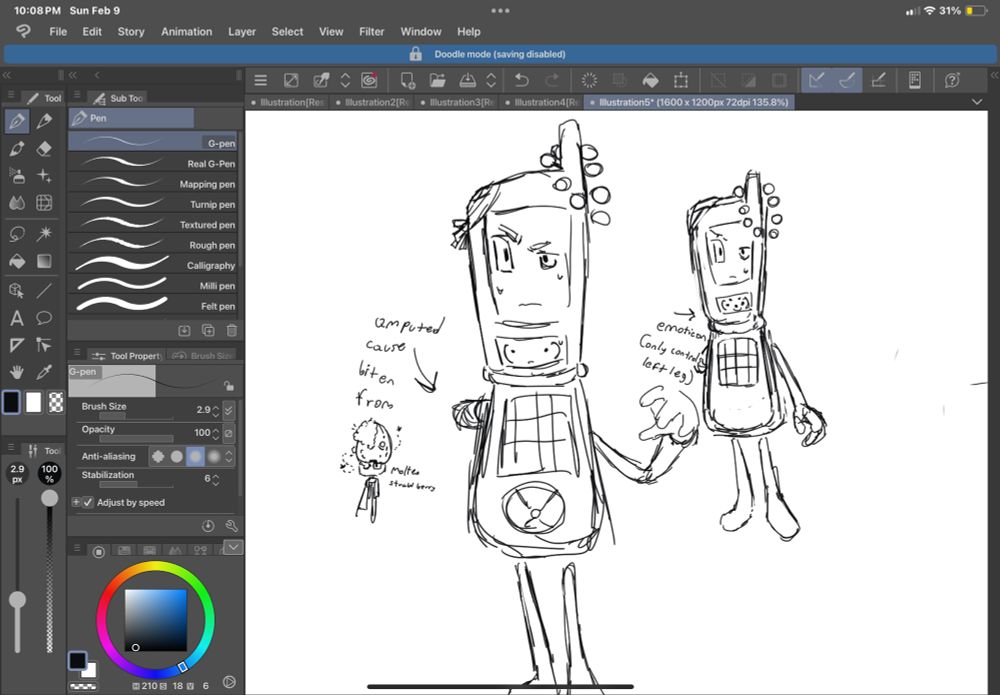Image resolution: width=1000 pixels, height=695 pixels.
Task: Open the Clip Studio spiral icon
Action: 369,80
